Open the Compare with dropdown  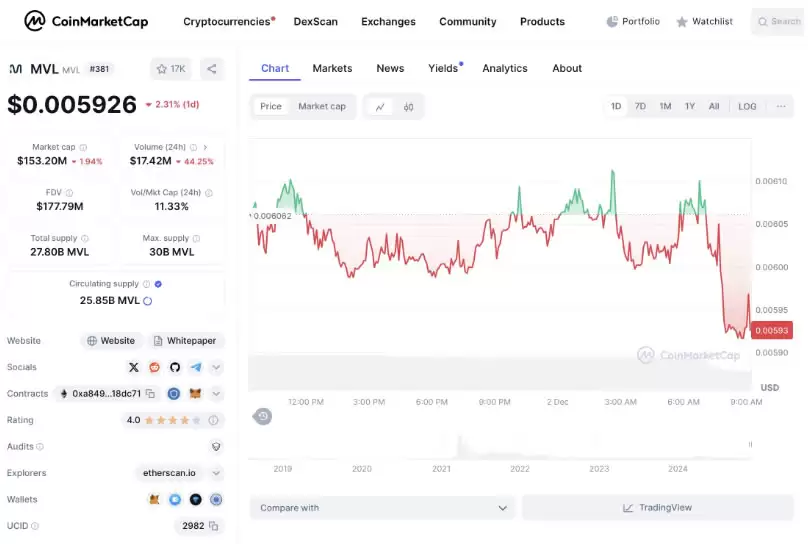click(x=382, y=508)
